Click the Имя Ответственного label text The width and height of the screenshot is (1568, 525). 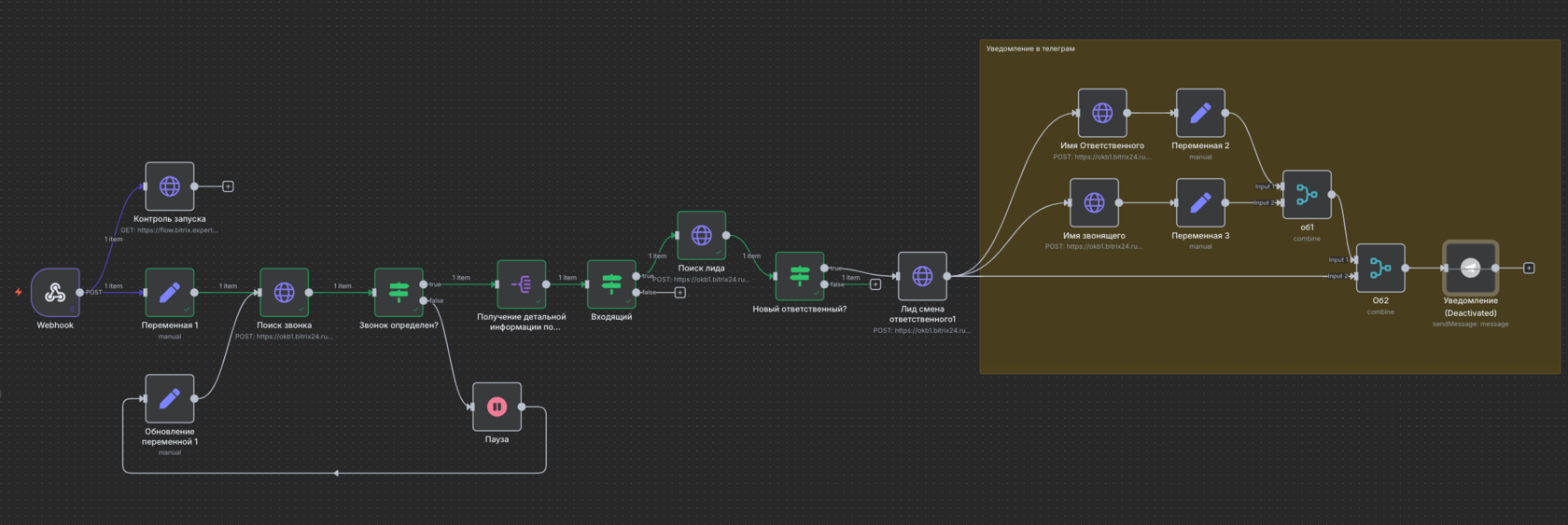tap(1102, 145)
